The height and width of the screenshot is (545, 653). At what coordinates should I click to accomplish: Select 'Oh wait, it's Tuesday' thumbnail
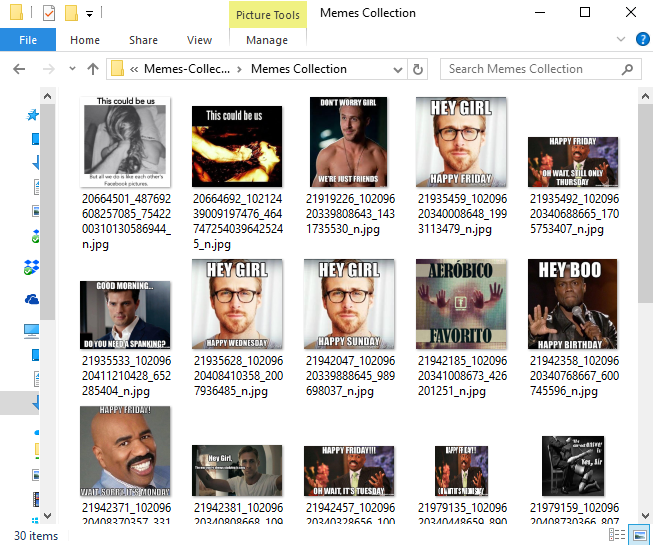[x=349, y=471]
